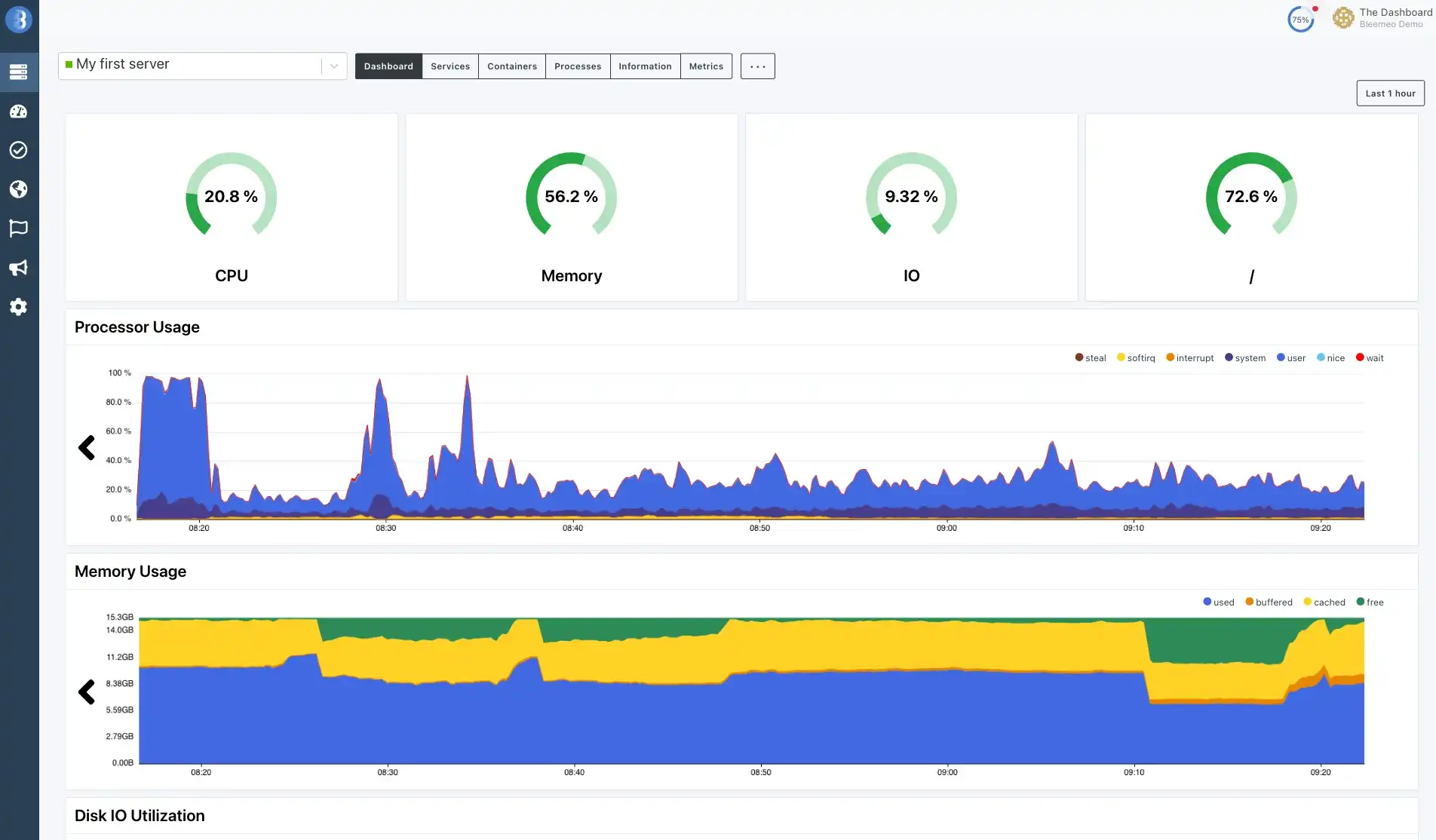Click the Memory label under the gauge

tap(572, 276)
